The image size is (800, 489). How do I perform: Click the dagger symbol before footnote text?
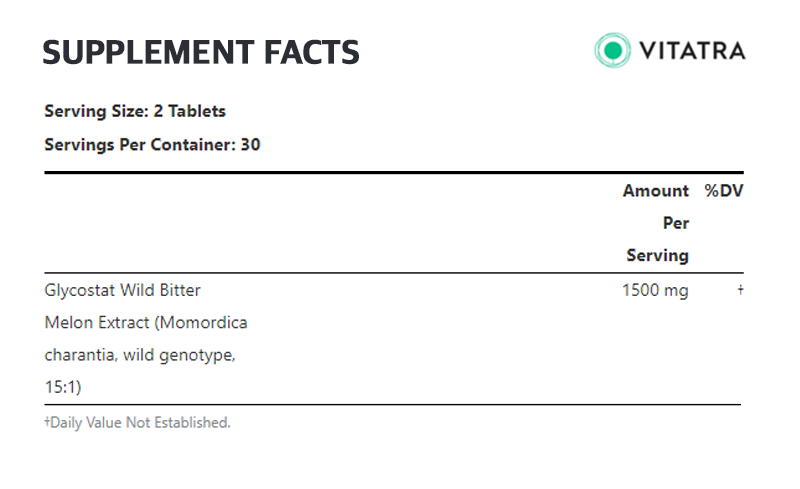(47, 421)
